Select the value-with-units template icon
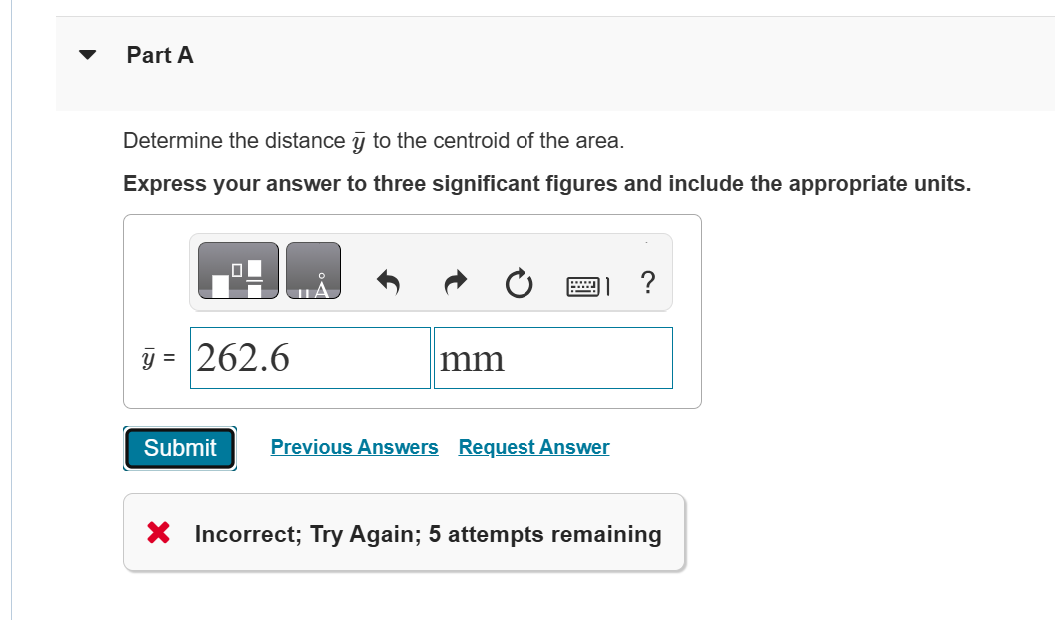Viewport: 1055px width, 620px height. (x=238, y=270)
